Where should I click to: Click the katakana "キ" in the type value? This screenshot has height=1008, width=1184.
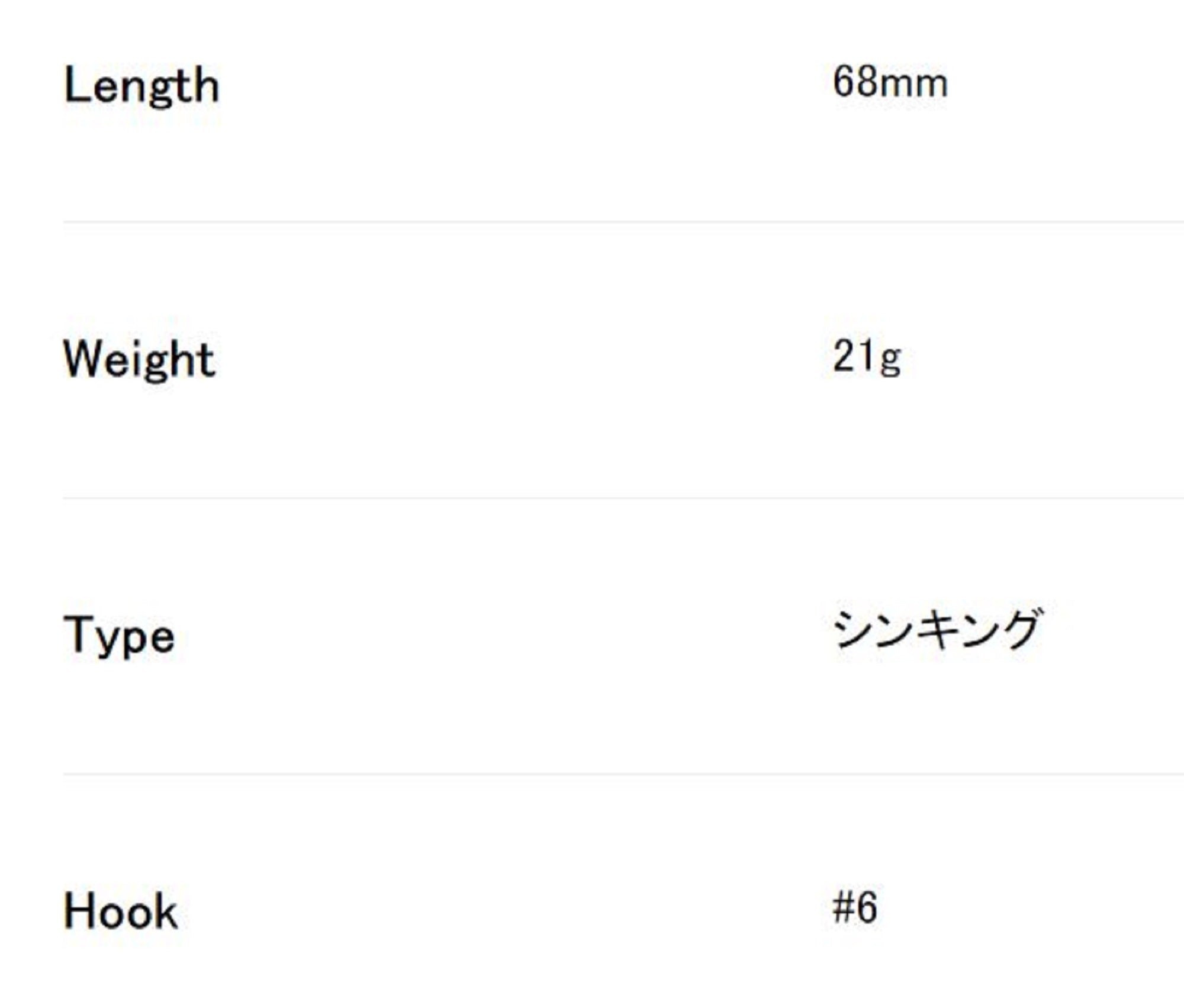[936, 629]
